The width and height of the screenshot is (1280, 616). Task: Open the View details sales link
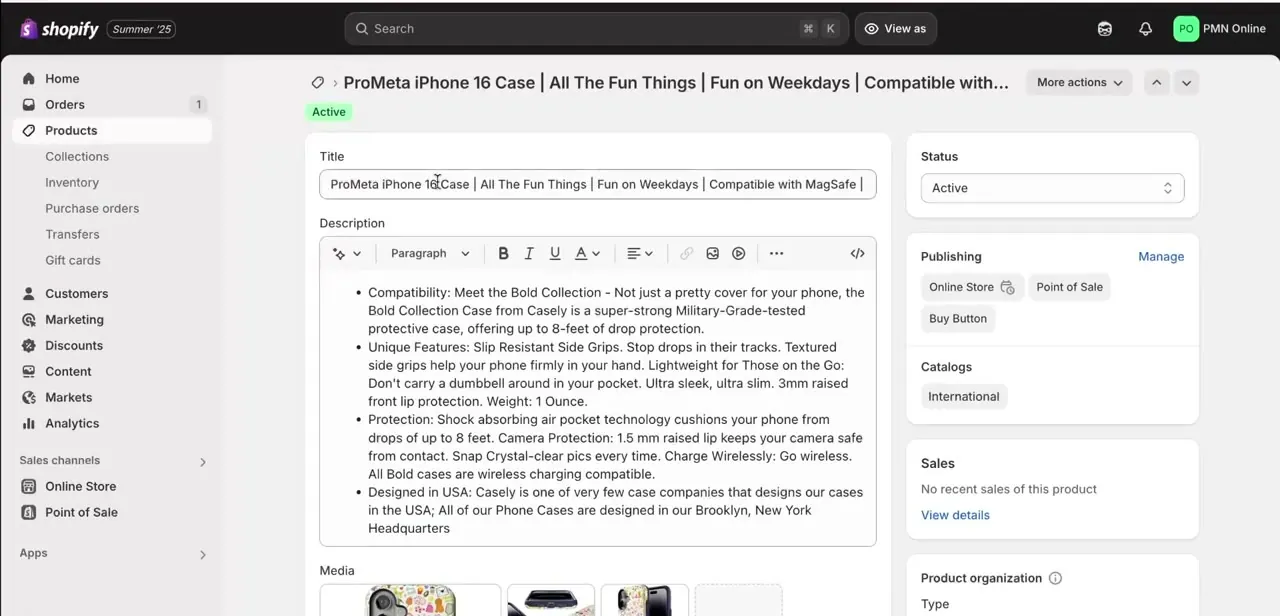point(955,516)
